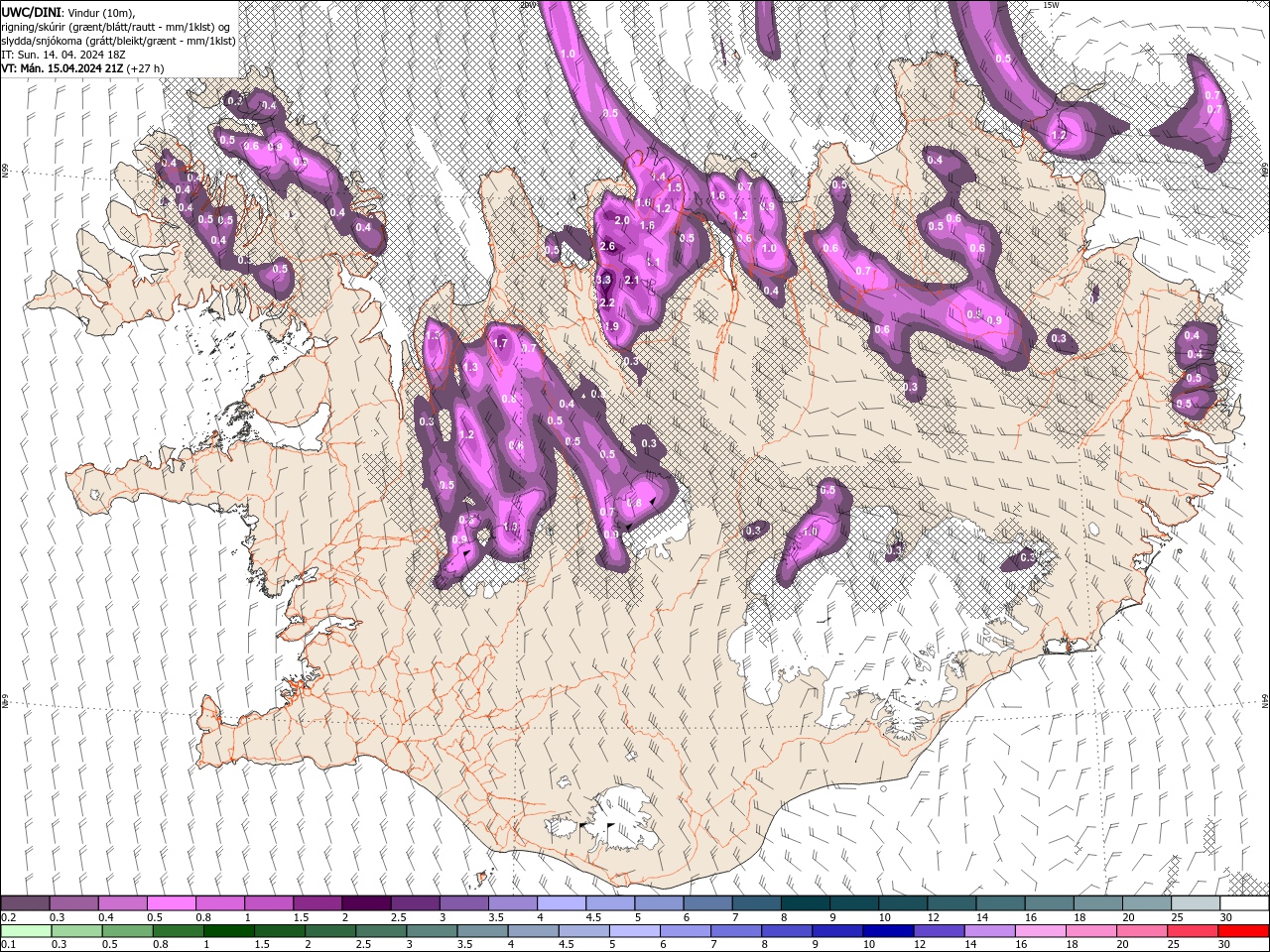The height and width of the screenshot is (952, 1270).
Task: Click the darkest purple swatch labeled 2
Action: coord(366,903)
